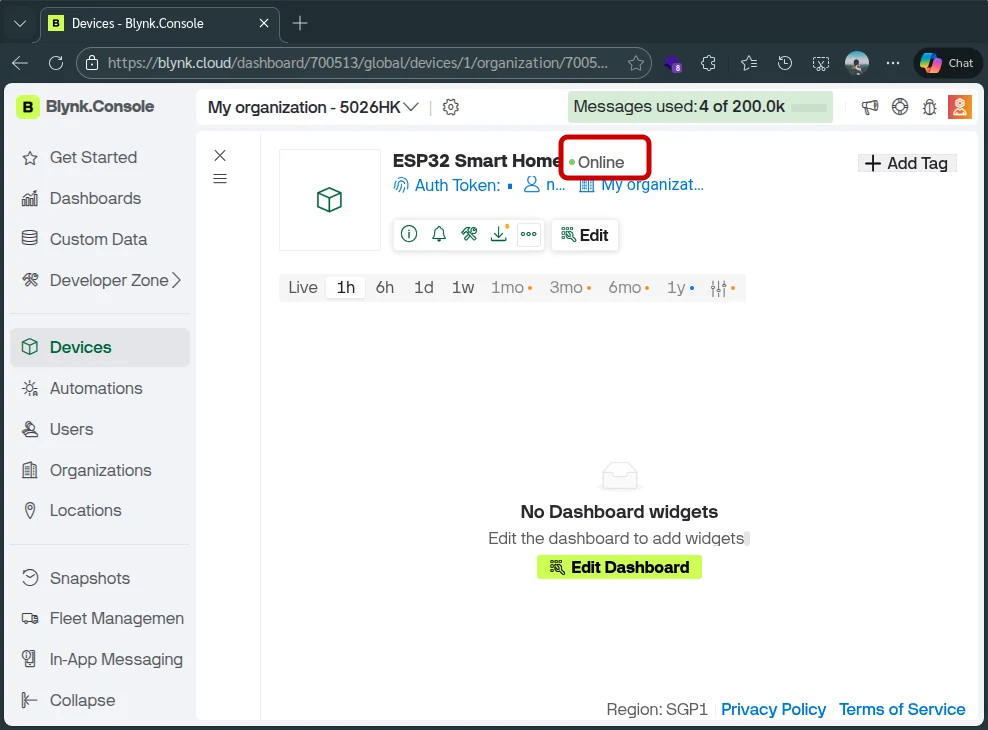The image size is (988, 730).
Task: Click the Edit Dashboard button
Action: (x=619, y=567)
